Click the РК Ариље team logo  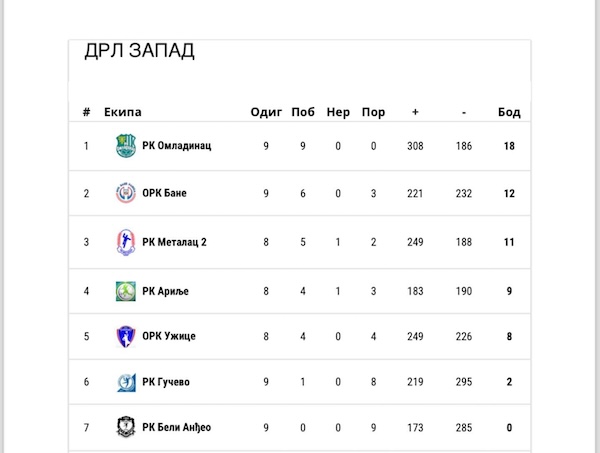125,292
